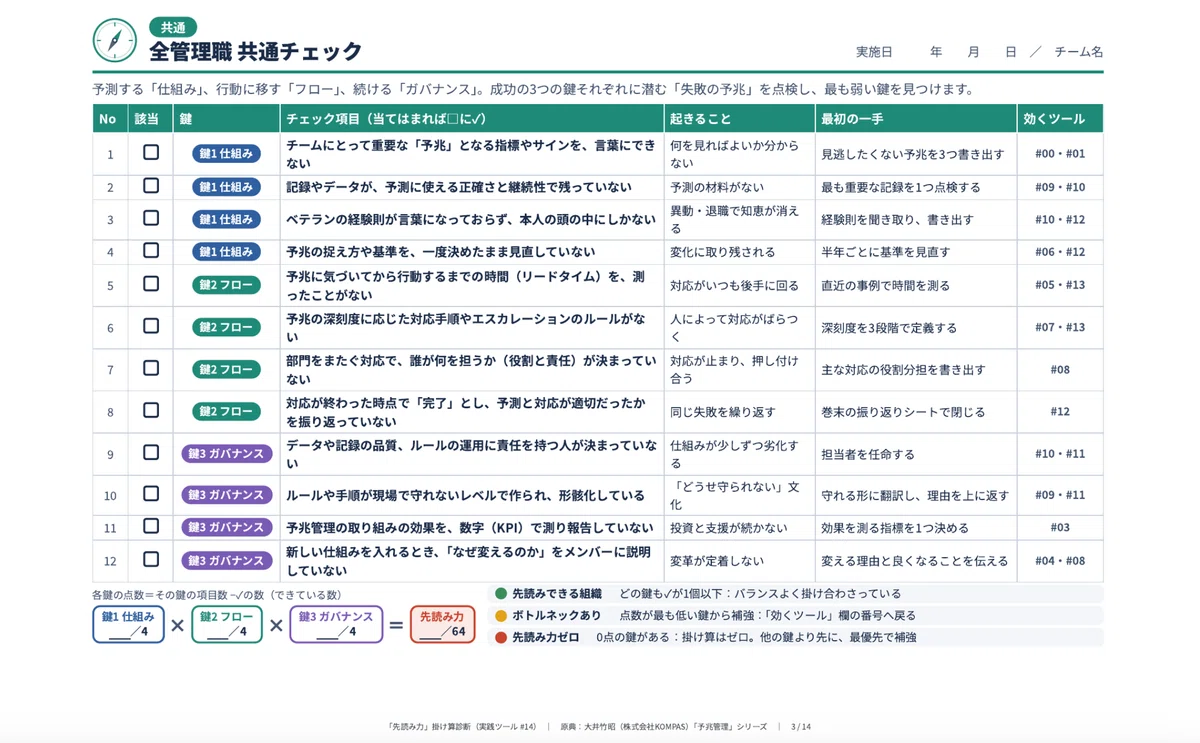Check the box for row No 10
This screenshot has height=743, width=1200.
click(x=151, y=494)
